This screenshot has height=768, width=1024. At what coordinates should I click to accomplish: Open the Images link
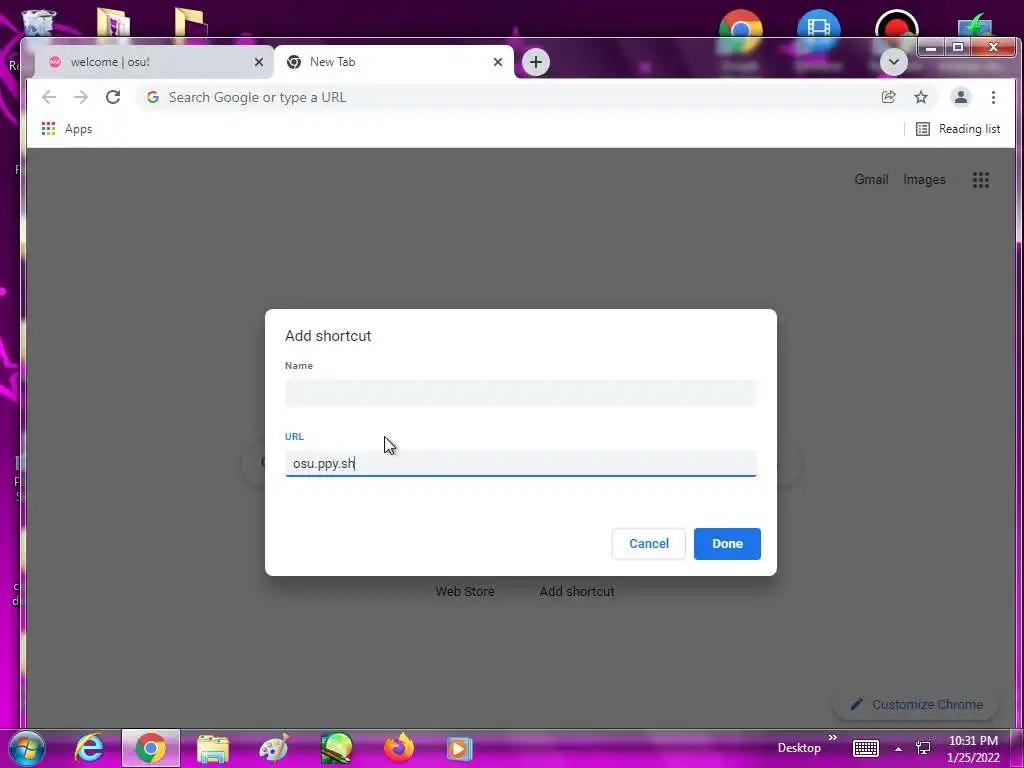[x=924, y=180]
